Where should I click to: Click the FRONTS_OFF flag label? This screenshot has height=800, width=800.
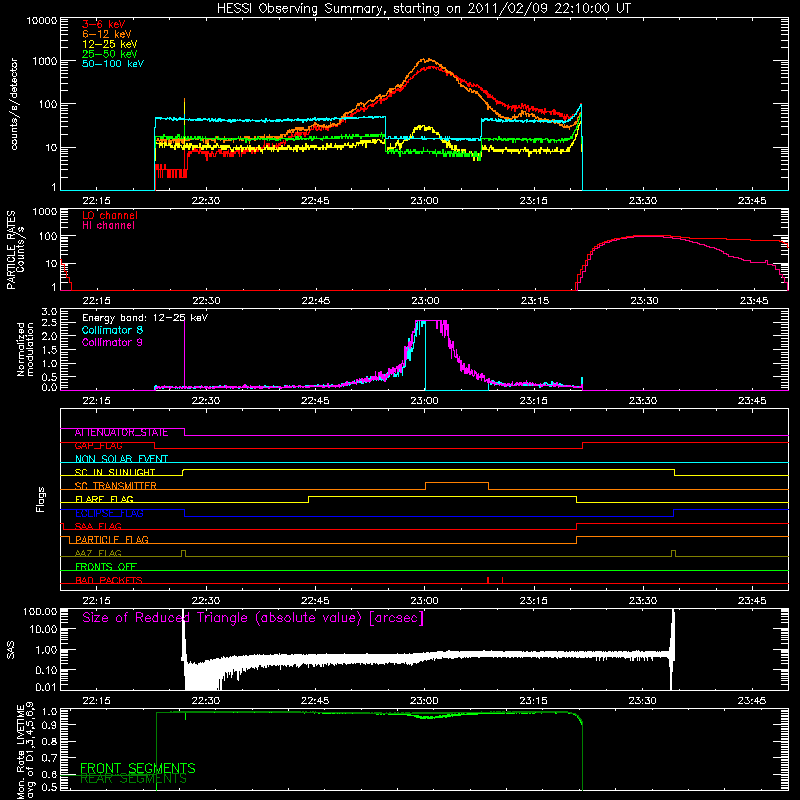(106, 567)
